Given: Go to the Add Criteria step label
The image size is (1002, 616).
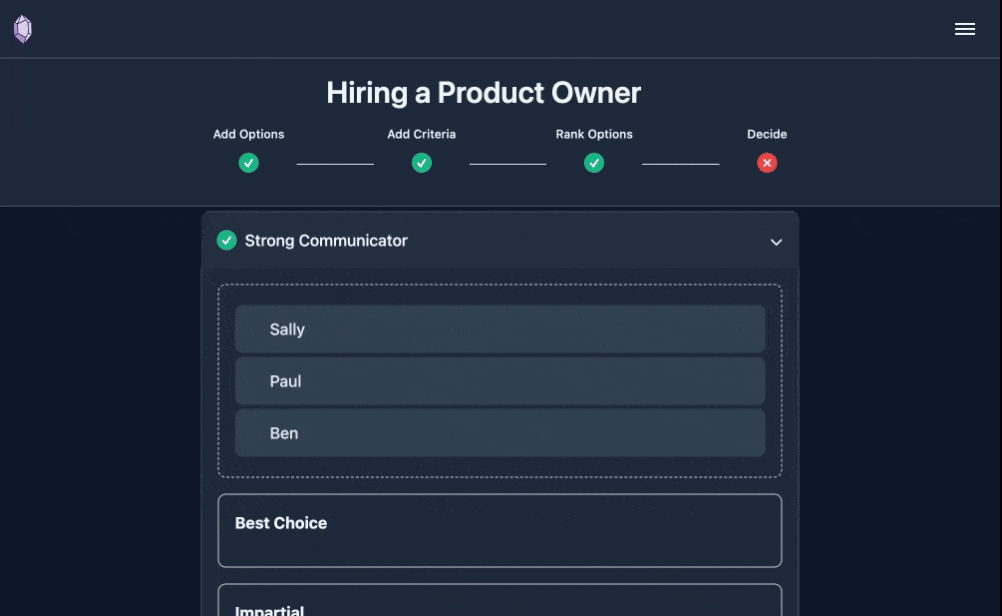Looking at the screenshot, I should point(422,134).
